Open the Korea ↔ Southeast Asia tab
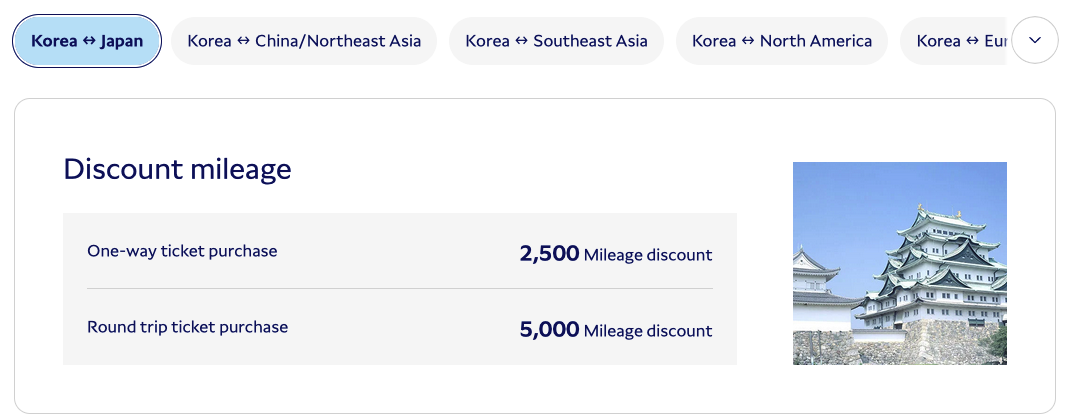Screen dimensions: 1069x420 tap(556, 41)
